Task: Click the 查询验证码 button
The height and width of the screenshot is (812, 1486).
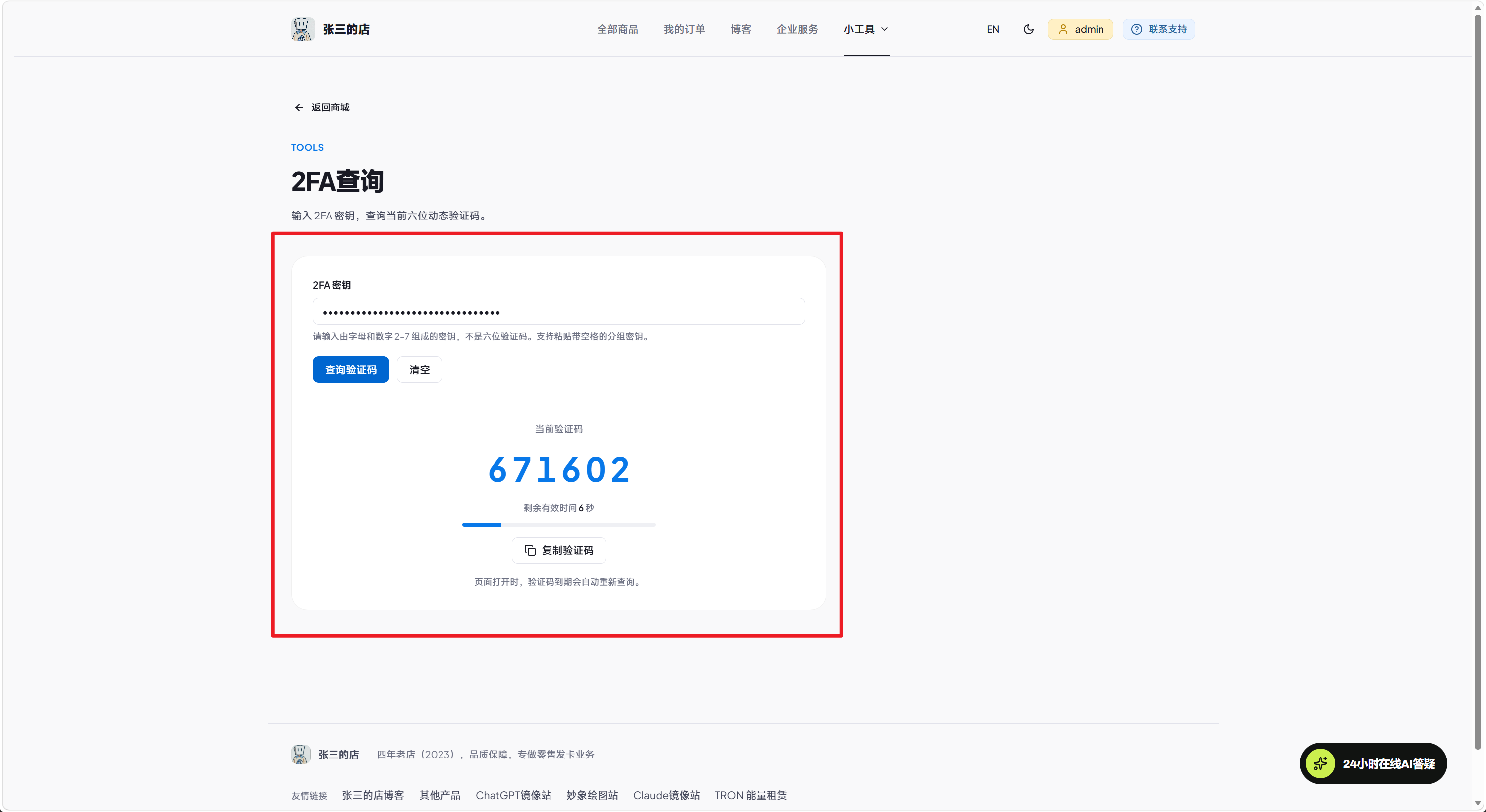Action: tap(351, 369)
